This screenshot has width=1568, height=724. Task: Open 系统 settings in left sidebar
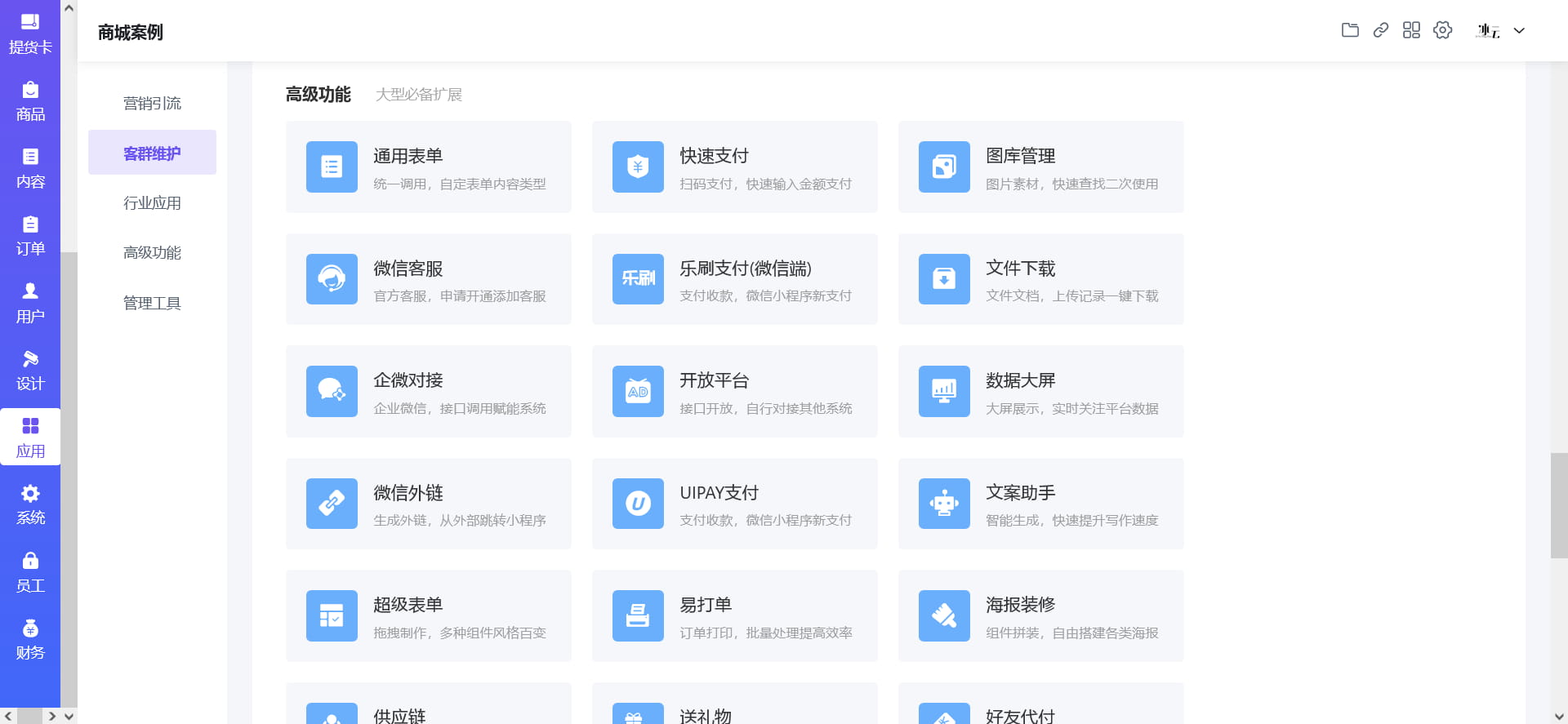[30, 505]
